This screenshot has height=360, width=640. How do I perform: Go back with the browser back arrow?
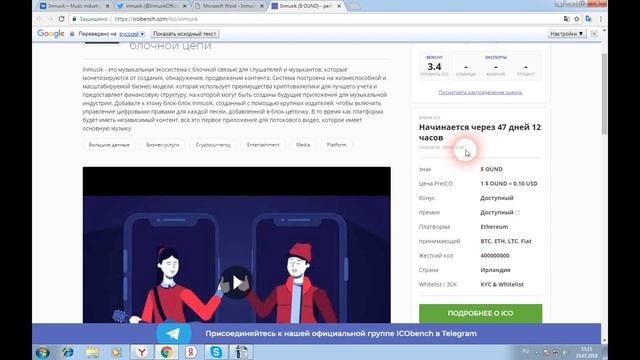(39, 19)
